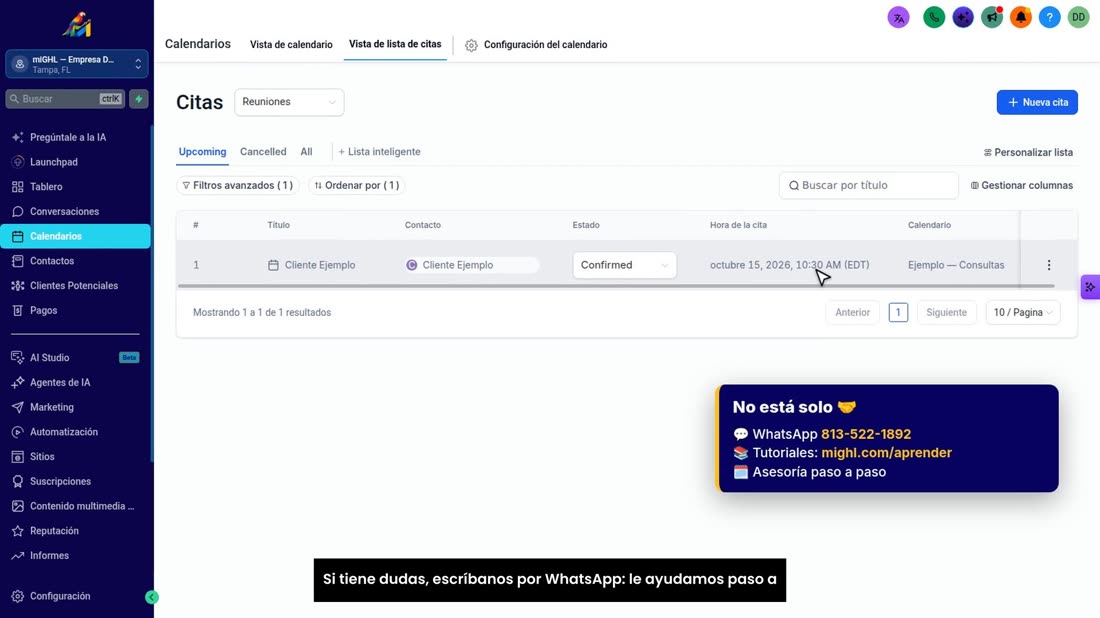Open the Reuniones calendar dropdown
Screen dimensions: 1100x618
[289, 102]
